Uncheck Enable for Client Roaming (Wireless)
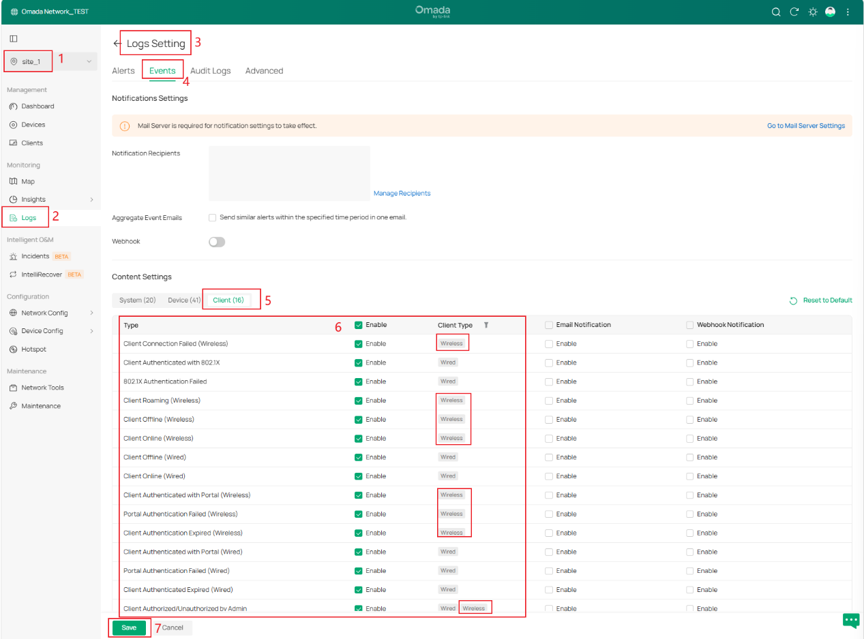864x639 pixels. 359,400
